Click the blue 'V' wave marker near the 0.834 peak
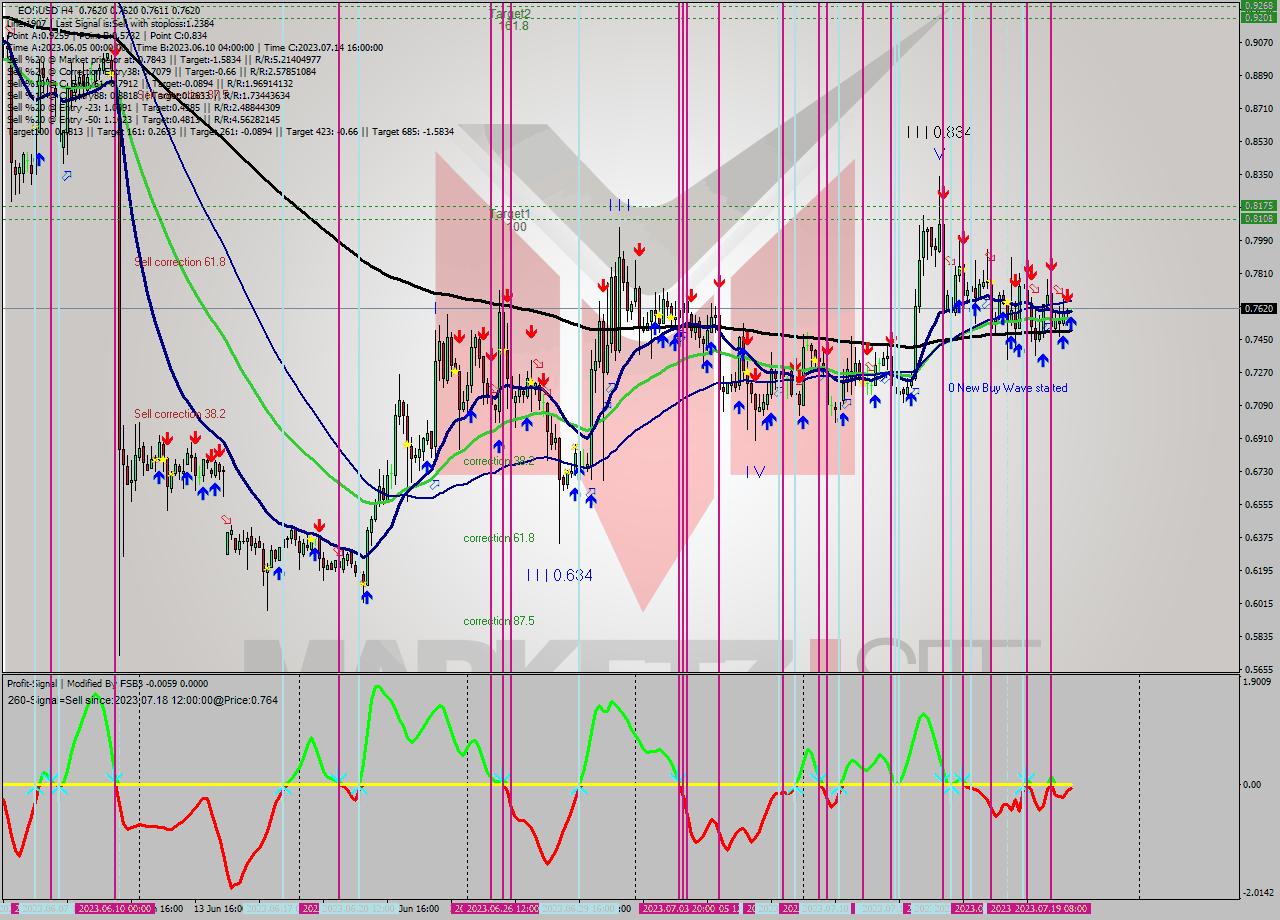Screen dimensions: 1280x920 939,154
